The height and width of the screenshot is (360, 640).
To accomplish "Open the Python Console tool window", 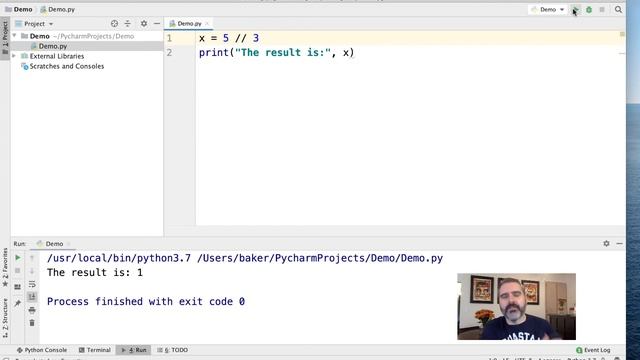I will (42, 350).
